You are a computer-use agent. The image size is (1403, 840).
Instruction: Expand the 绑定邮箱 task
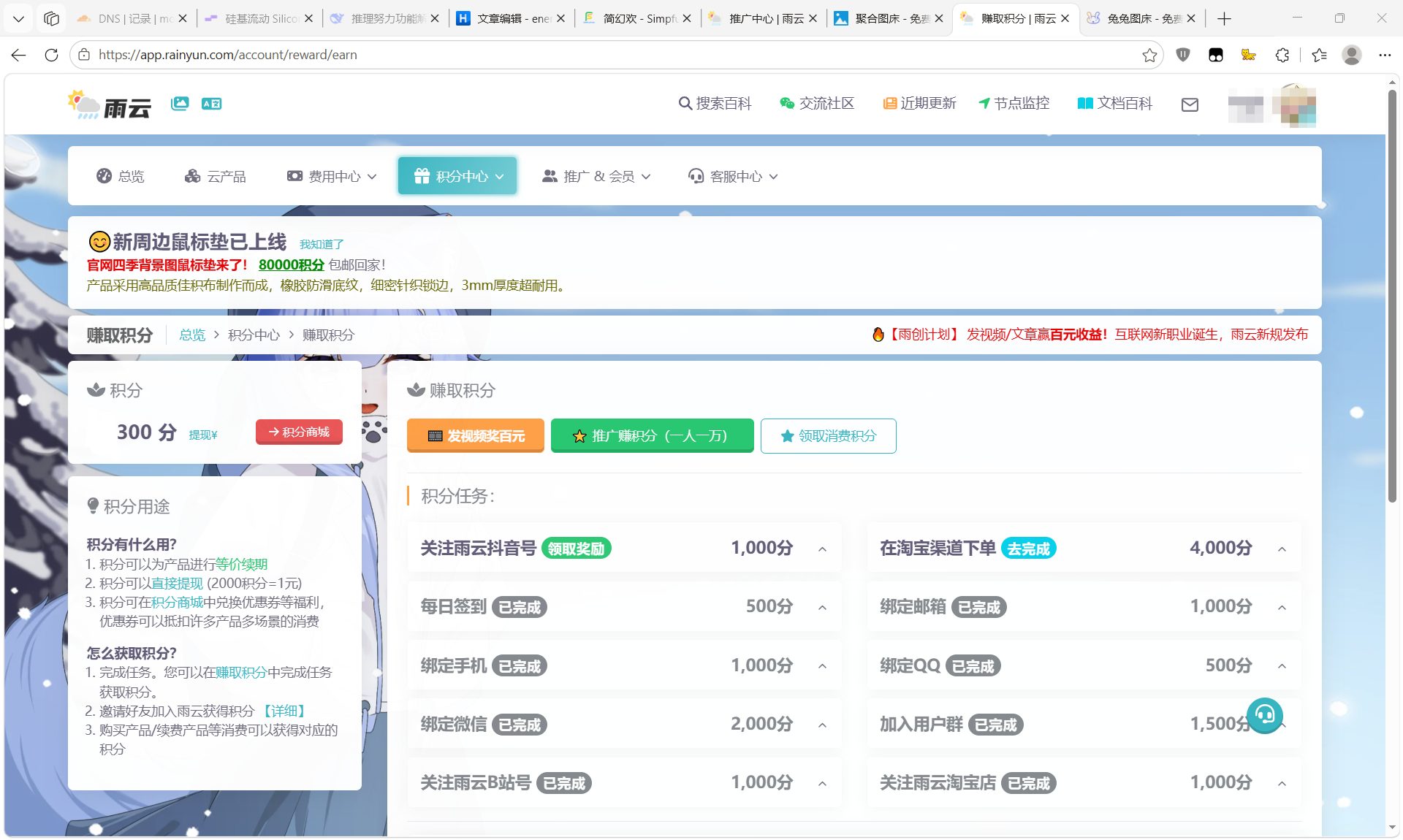pyautogui.click(x=1282, y=607)
